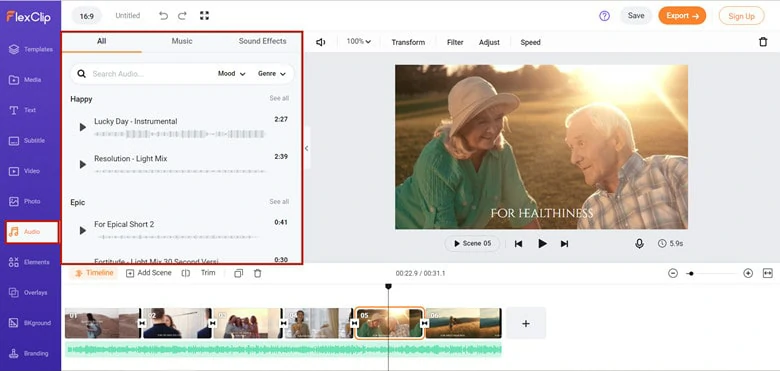Click the duplicate scene icon
The height and width of the screenshot is (371, 780).
click(238, 273)
